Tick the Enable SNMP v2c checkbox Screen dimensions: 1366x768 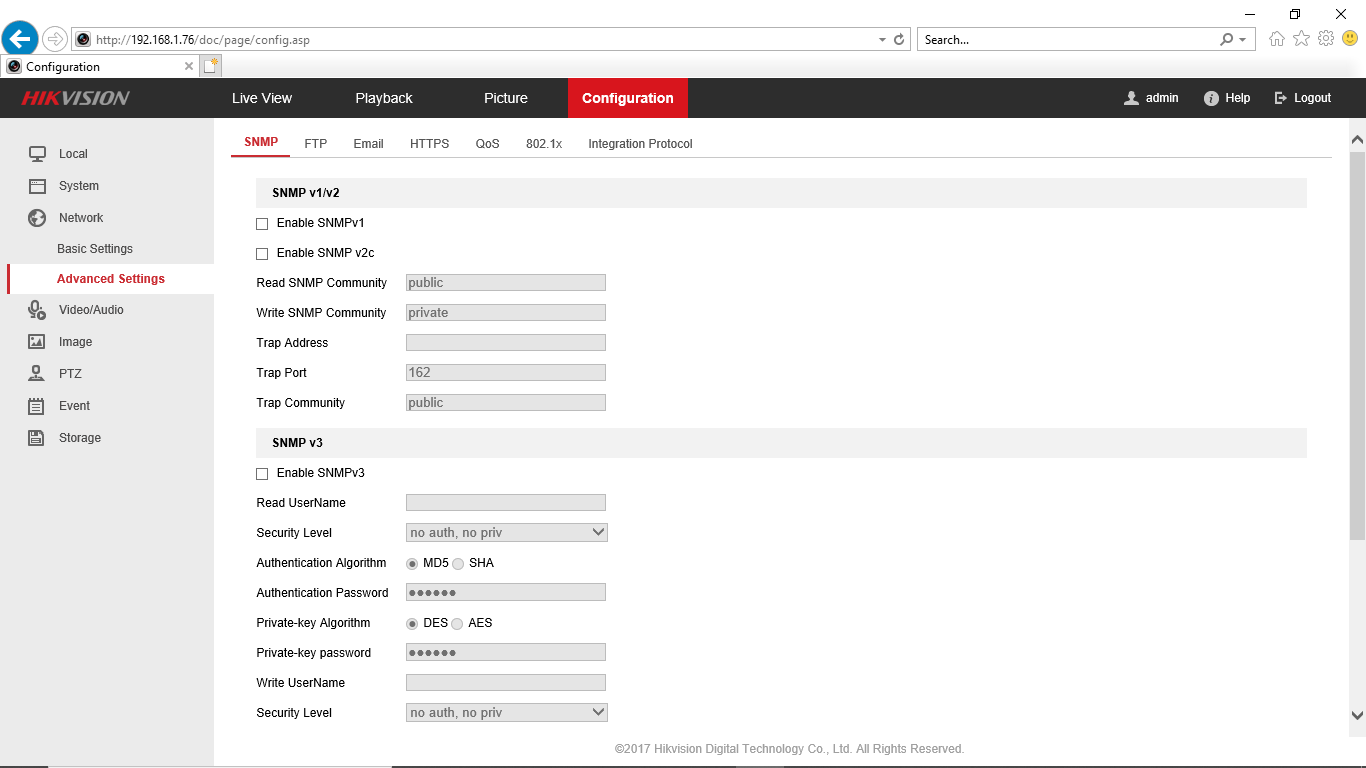pos(262,254)
